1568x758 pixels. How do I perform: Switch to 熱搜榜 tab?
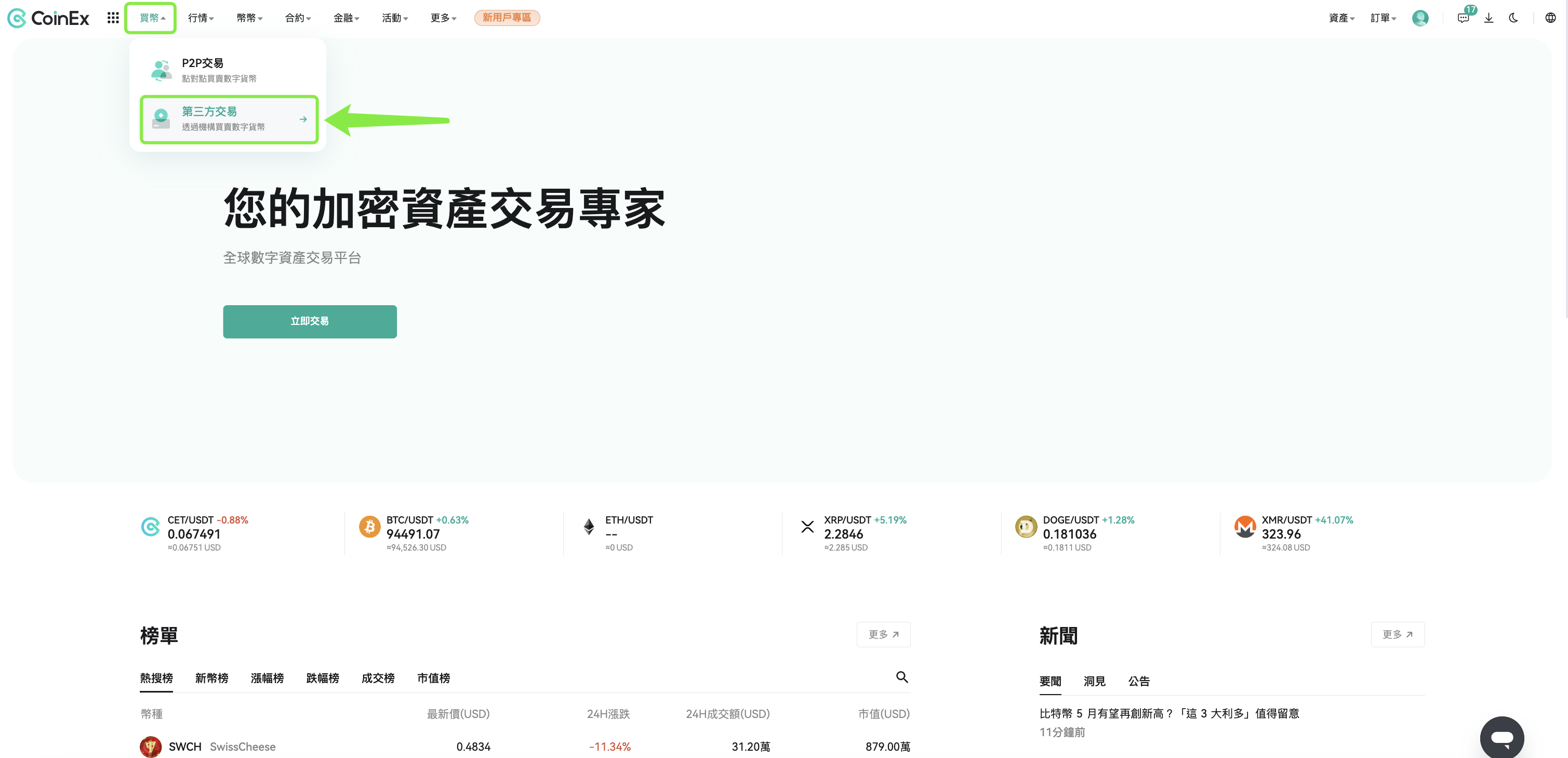pos(156,678)
